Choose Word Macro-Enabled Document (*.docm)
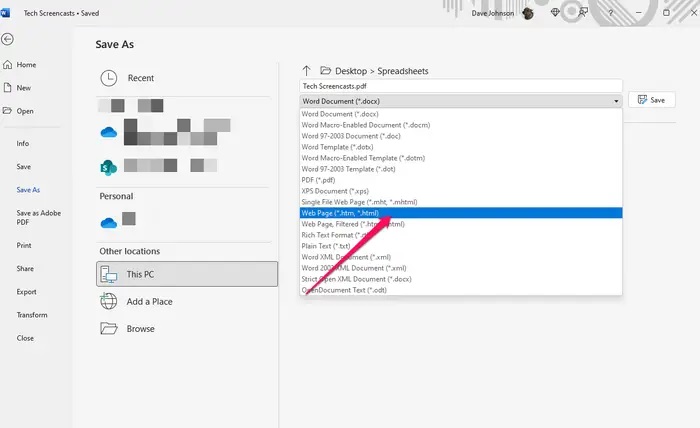Image resolution: width=700 pixels, height=428 pixels. click(461, 125)
